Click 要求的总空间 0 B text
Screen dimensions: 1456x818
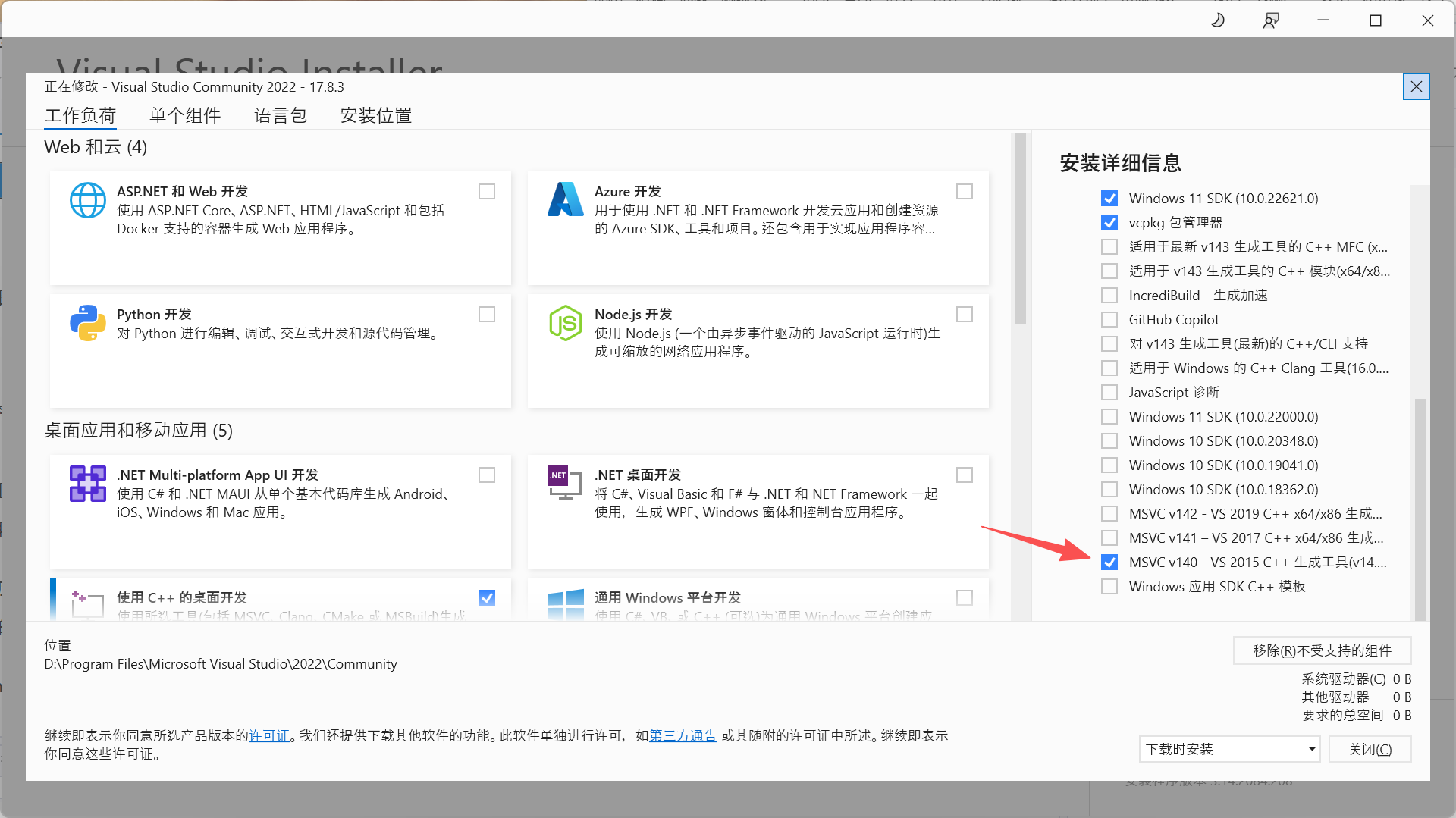(1357, 716)
